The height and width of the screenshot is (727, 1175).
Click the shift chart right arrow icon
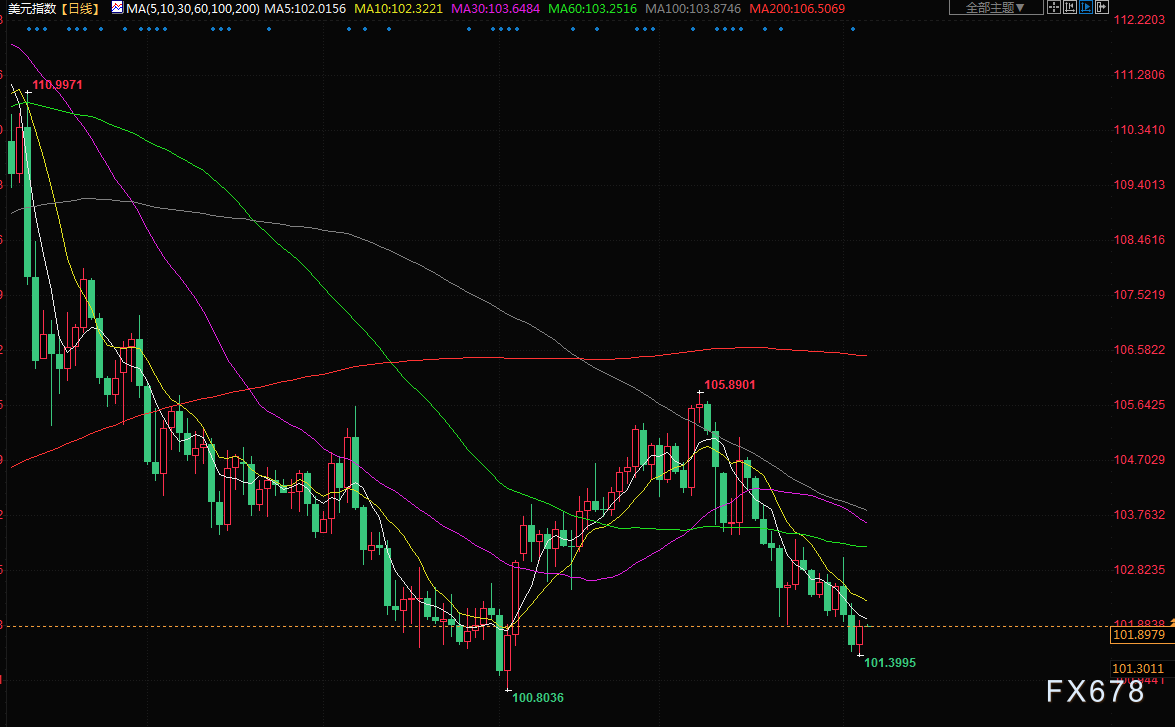1102,7
